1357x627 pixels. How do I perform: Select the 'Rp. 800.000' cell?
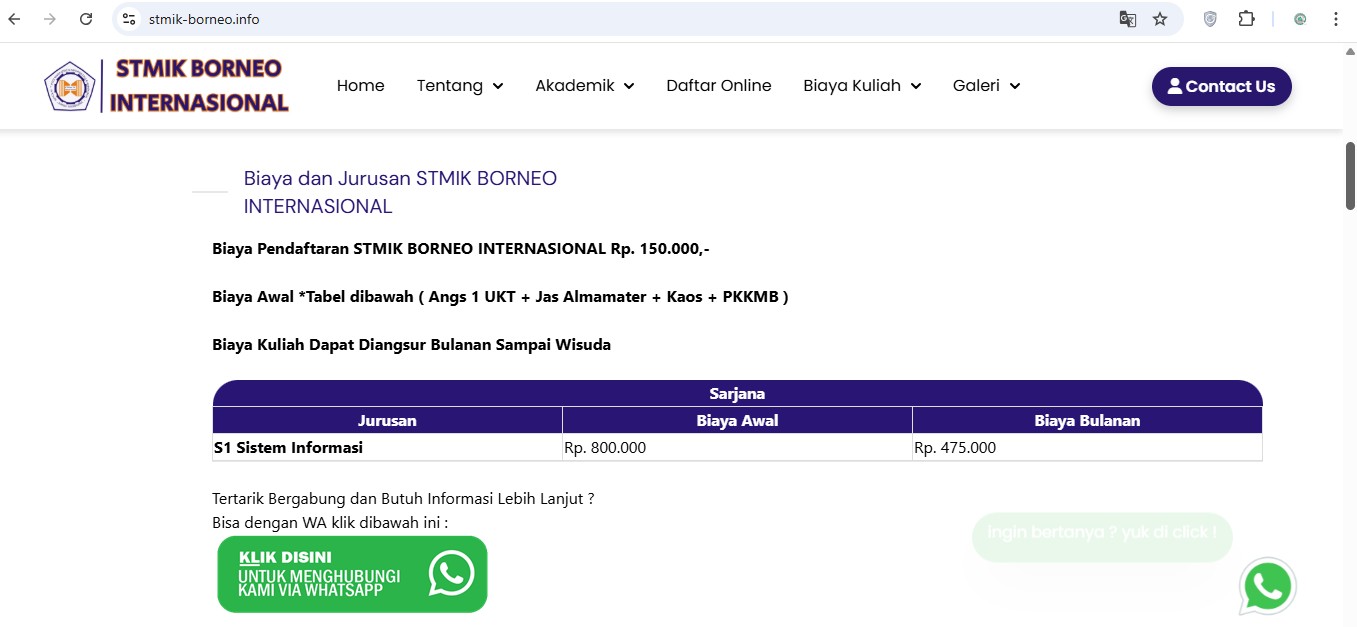coord(737,448)
